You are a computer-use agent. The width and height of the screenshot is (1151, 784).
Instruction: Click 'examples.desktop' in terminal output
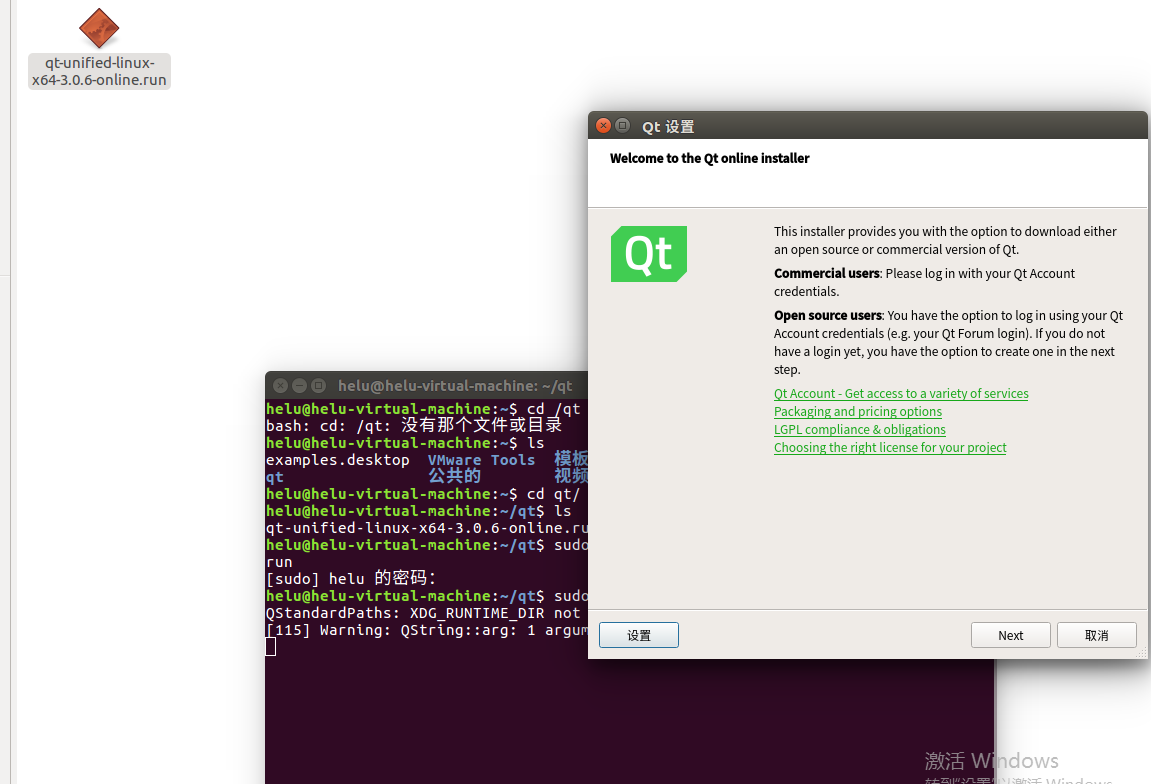pos(338,460)
